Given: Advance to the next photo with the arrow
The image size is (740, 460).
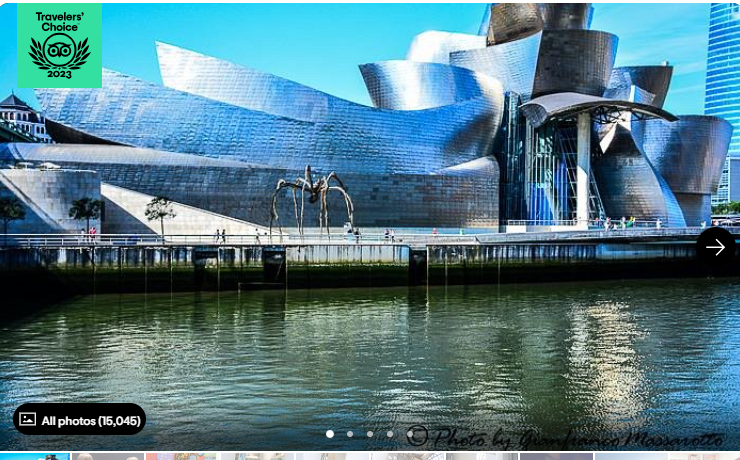Looking at the screenshot, I should [715, 247].
